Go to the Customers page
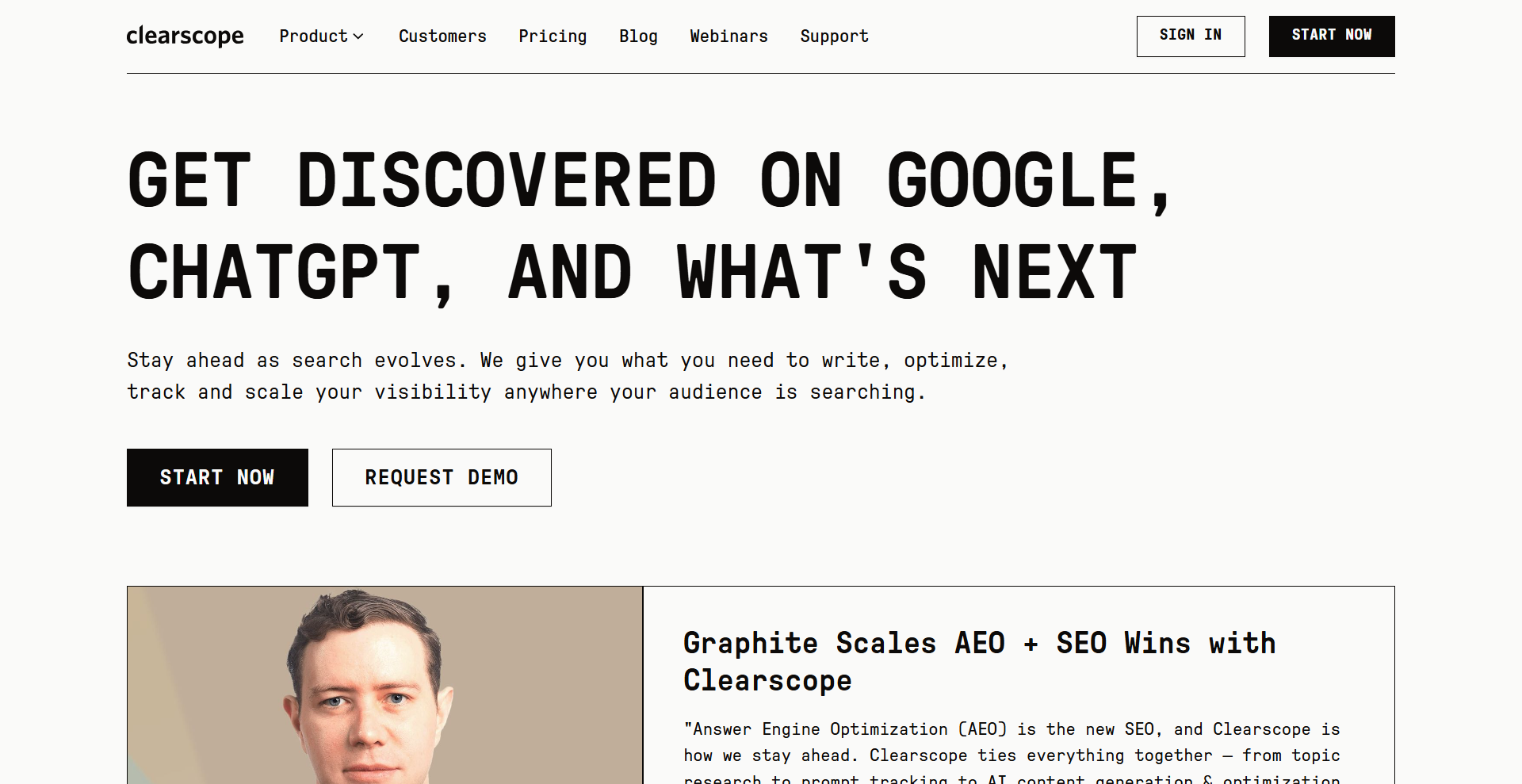 coord(442,36)
